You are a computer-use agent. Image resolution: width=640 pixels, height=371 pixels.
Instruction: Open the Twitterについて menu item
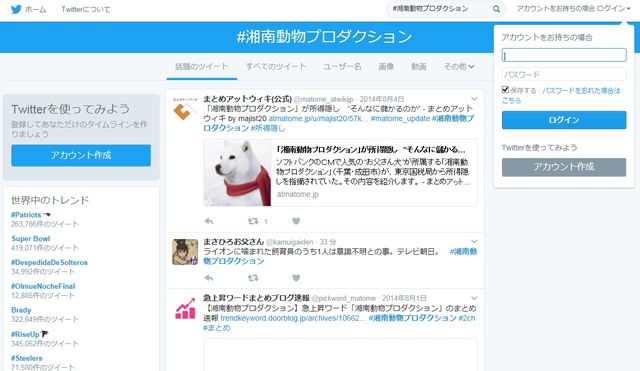(x=86, y=9)
